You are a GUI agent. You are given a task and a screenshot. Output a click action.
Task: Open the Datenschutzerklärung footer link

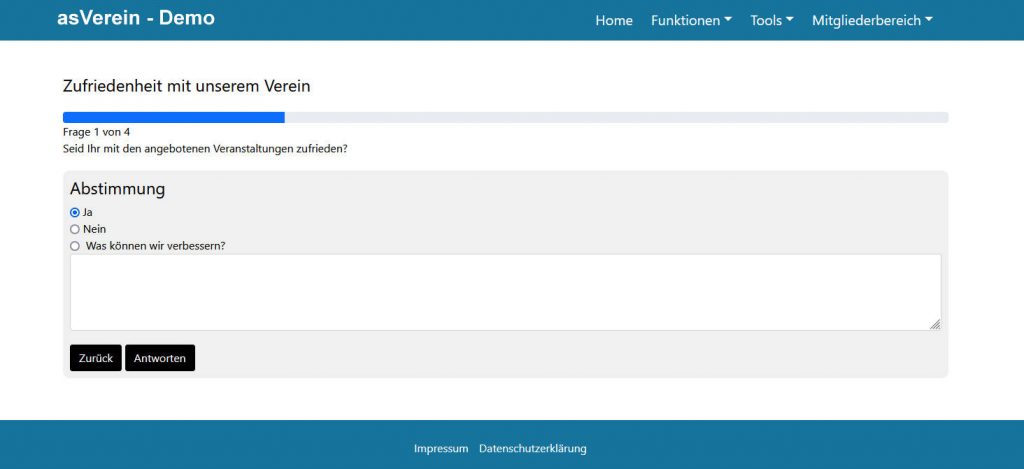tap(533, 449)
